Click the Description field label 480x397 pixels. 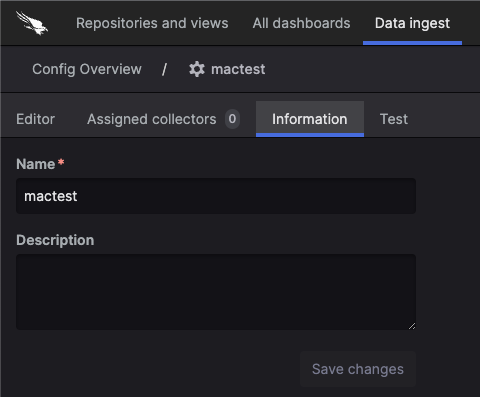(x=55, y=240)
